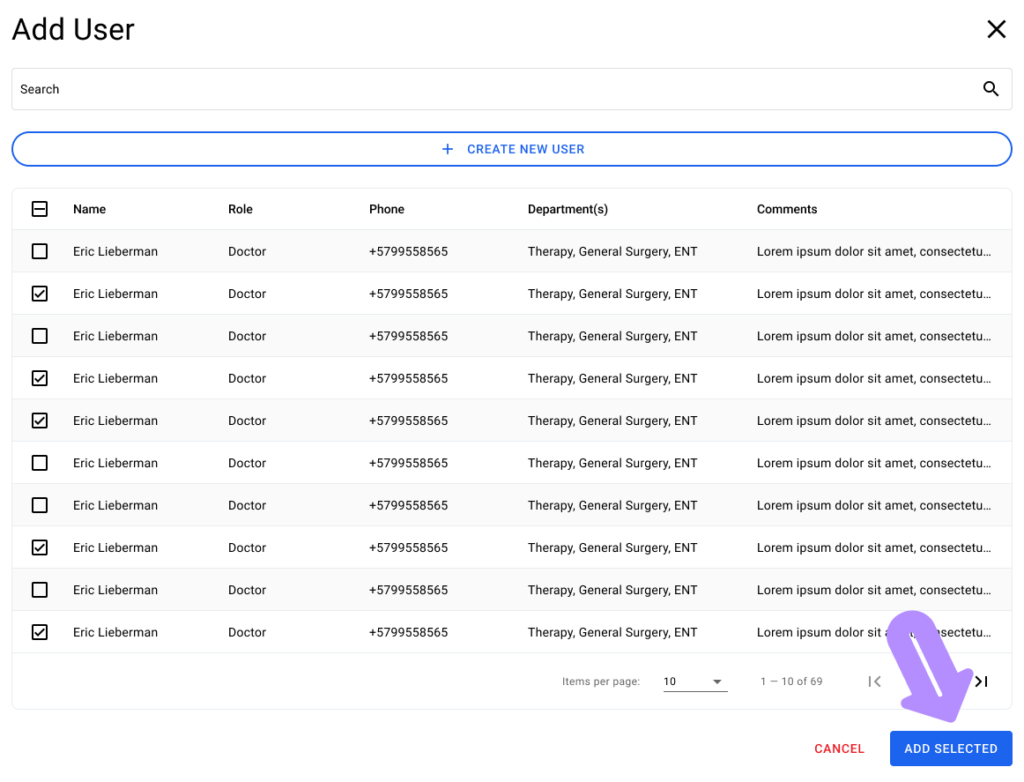Select the third row's checkbox
This screenshot has width=1024, height=782.
pos(40,336)
